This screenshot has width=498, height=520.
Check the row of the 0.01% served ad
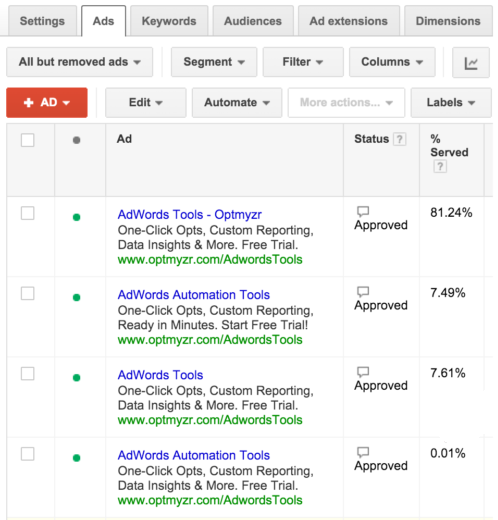(27, 454)
